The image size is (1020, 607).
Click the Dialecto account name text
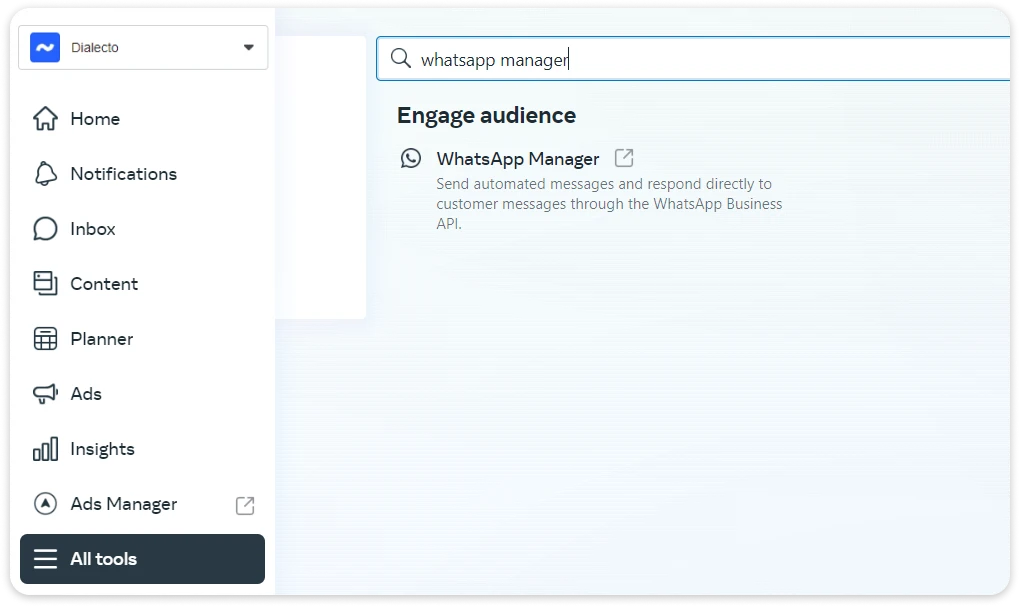click(95, 47)
